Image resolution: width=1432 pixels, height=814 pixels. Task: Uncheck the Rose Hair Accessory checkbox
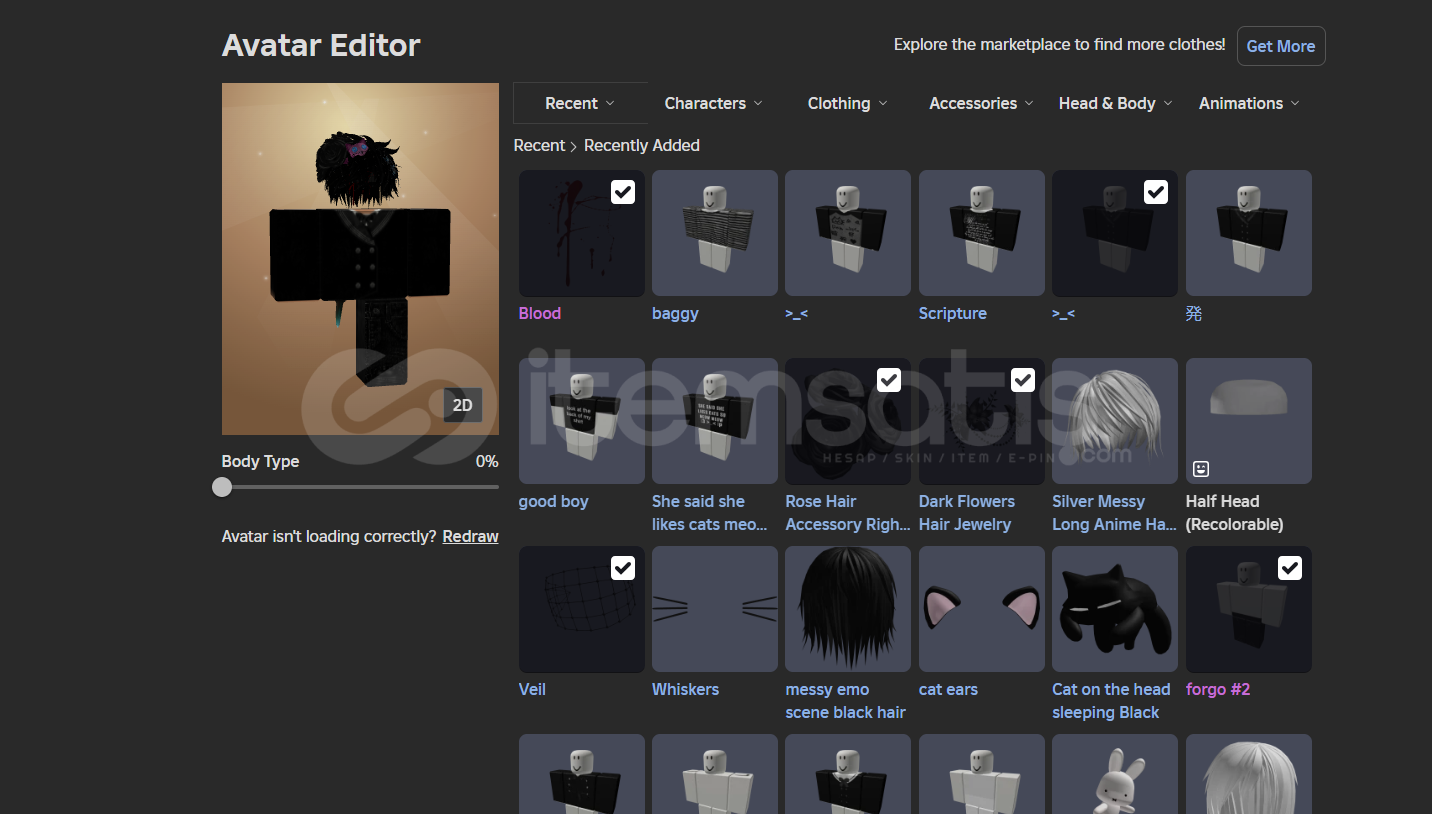(889, 380)
